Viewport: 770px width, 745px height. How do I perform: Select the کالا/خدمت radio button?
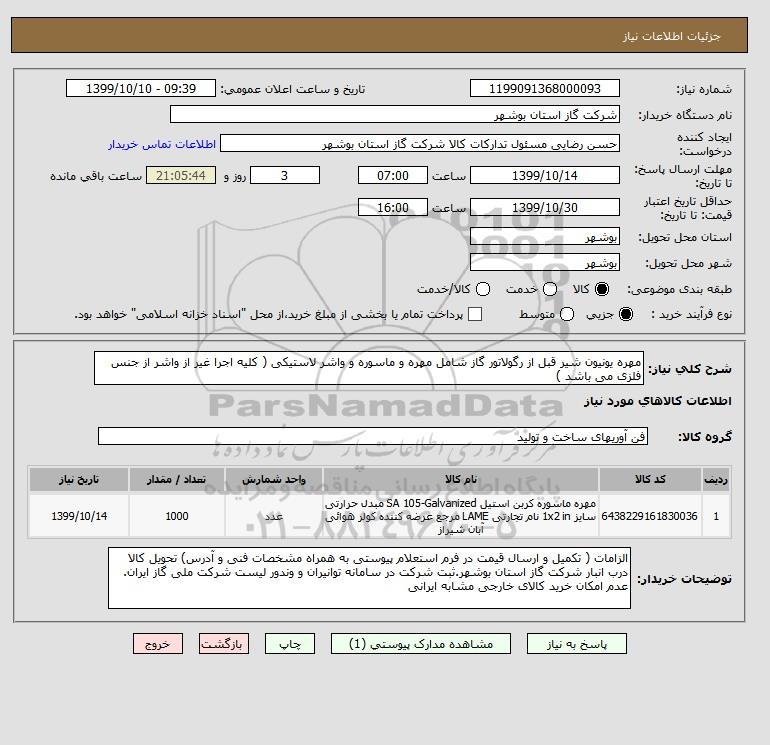coord(483,289)
